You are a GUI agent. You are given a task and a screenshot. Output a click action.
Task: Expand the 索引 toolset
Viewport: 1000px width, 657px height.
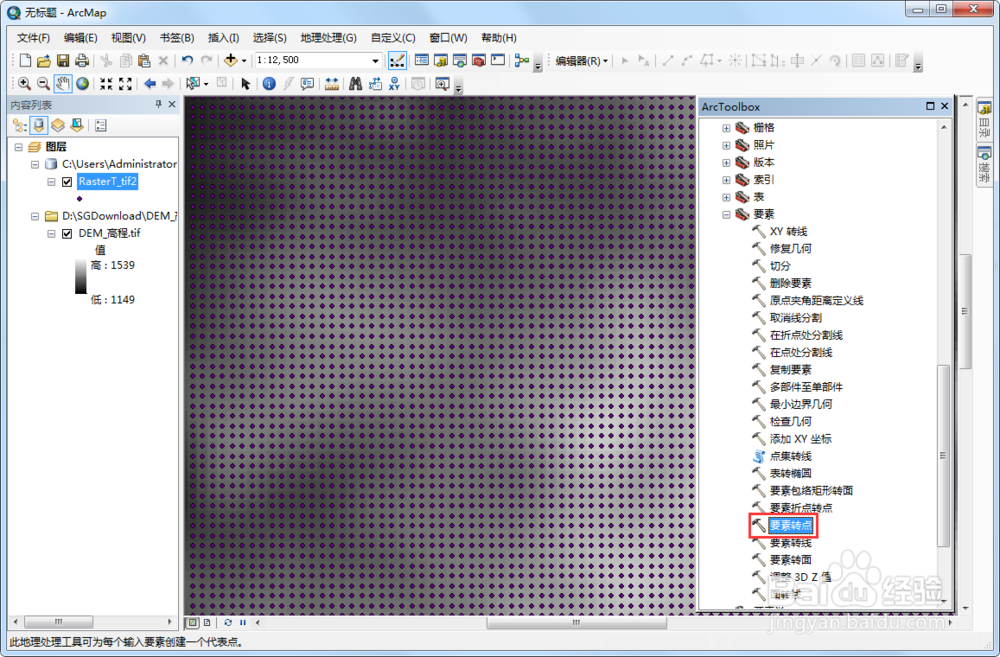pyautogui.click(x=726, y=179)
